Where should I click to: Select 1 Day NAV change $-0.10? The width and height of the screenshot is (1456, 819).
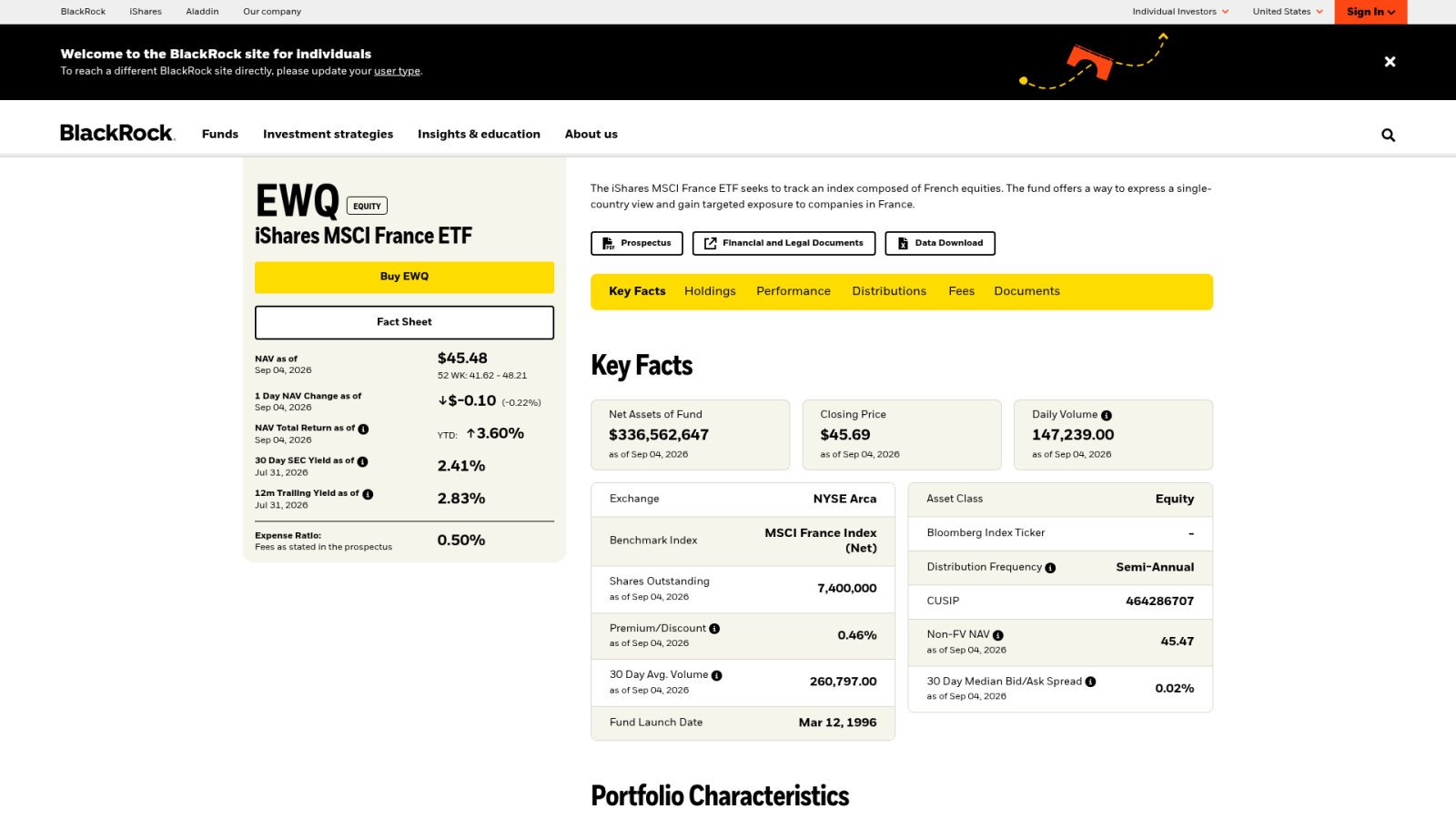pos(468,400)
